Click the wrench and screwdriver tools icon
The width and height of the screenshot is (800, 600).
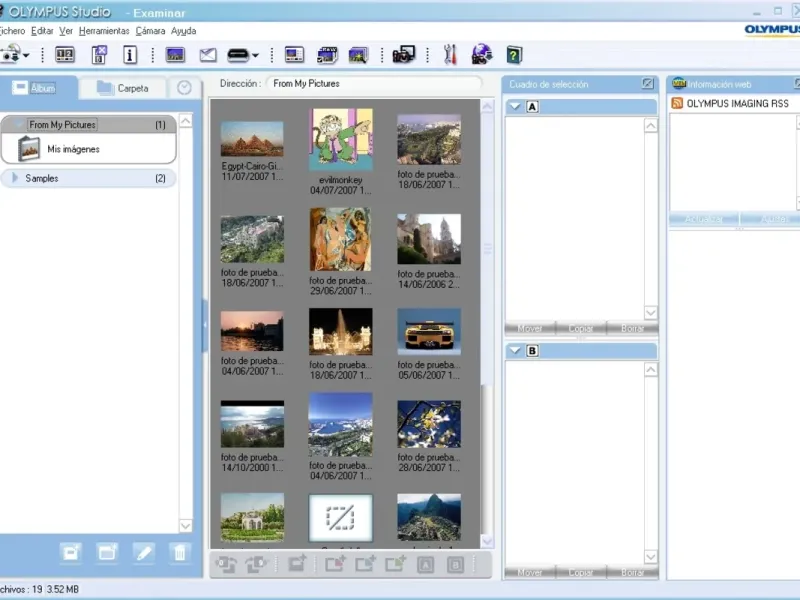coord(449,55)
